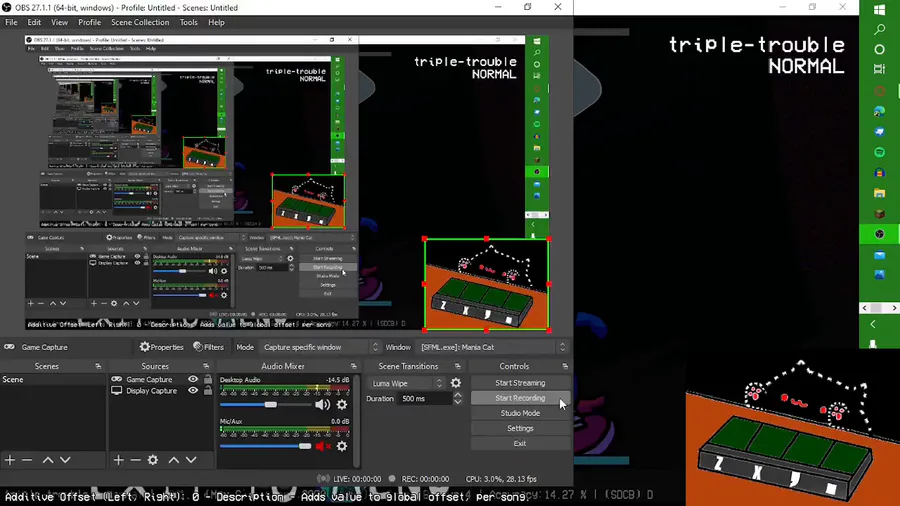900x506 pixels.
Task: Open source properties gear in Sources toolbar
Action: [153, 460]
